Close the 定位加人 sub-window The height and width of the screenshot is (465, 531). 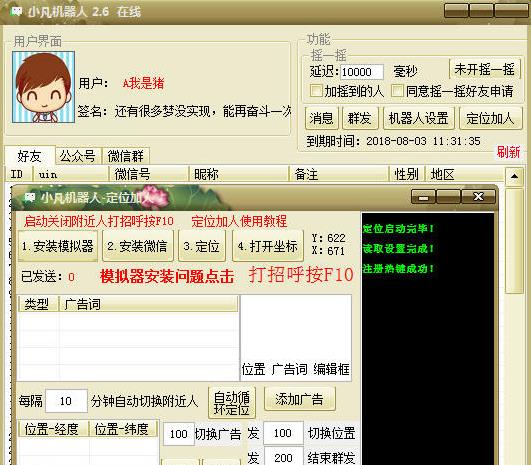click(478, 196)
